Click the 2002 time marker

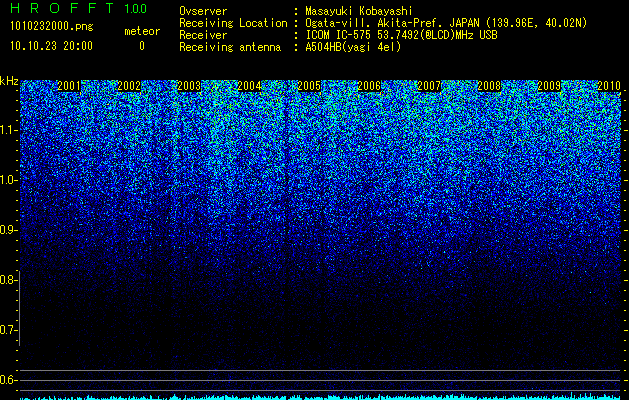pos(129,86)
